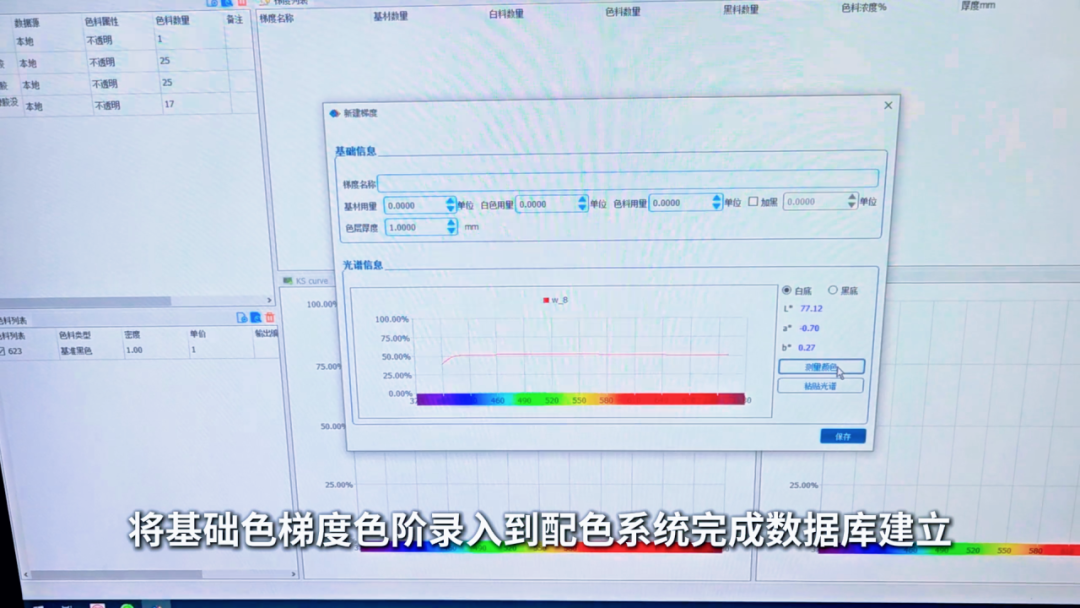Increase 白色用量 with the up arrow
1080x608 pixels.
(583, 200)
